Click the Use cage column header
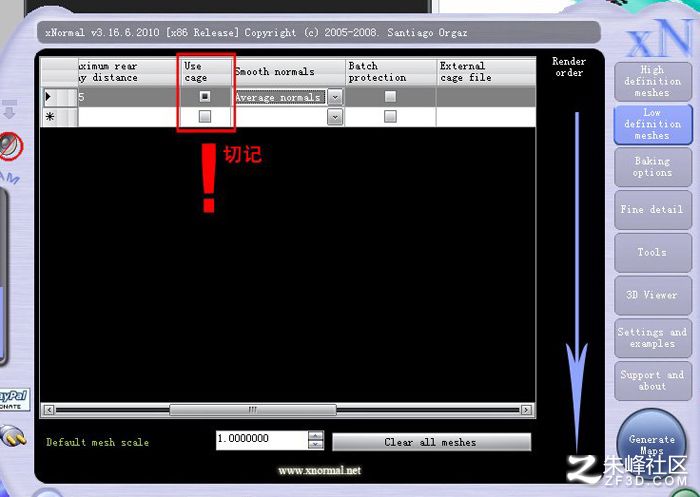700x497 pixels. pos(207,72)
